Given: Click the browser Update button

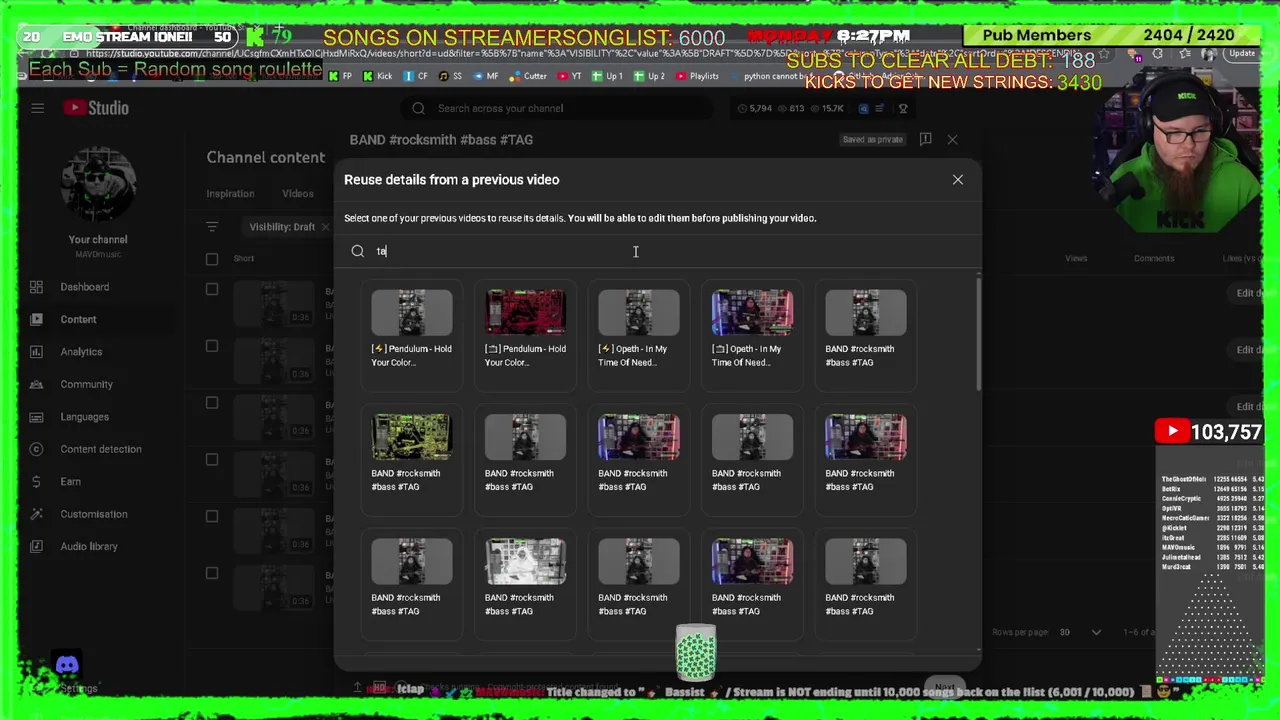Looking at the screenshot, I should pos(1241,54).
